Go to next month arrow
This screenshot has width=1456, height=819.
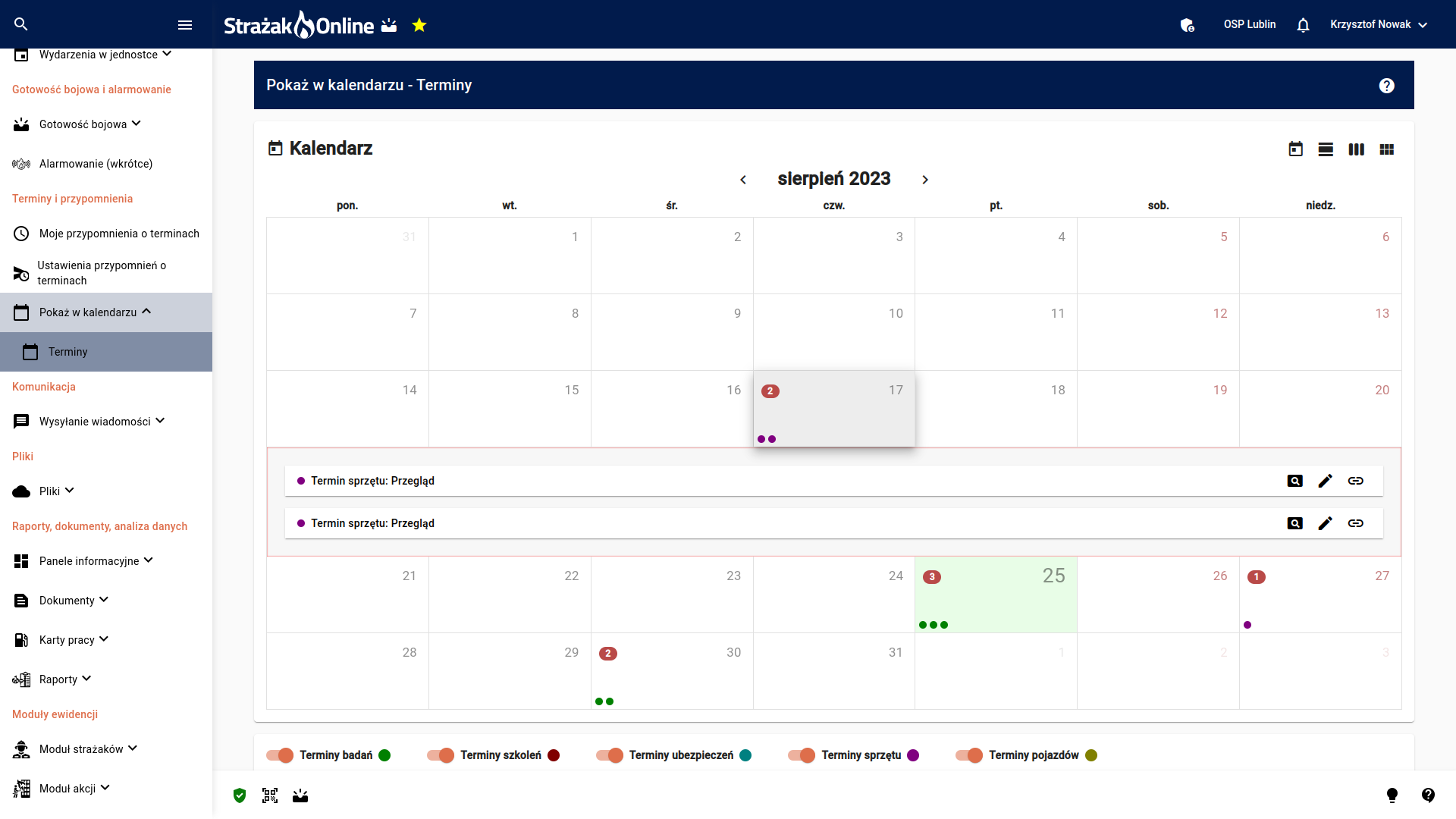tap(925, 180)
